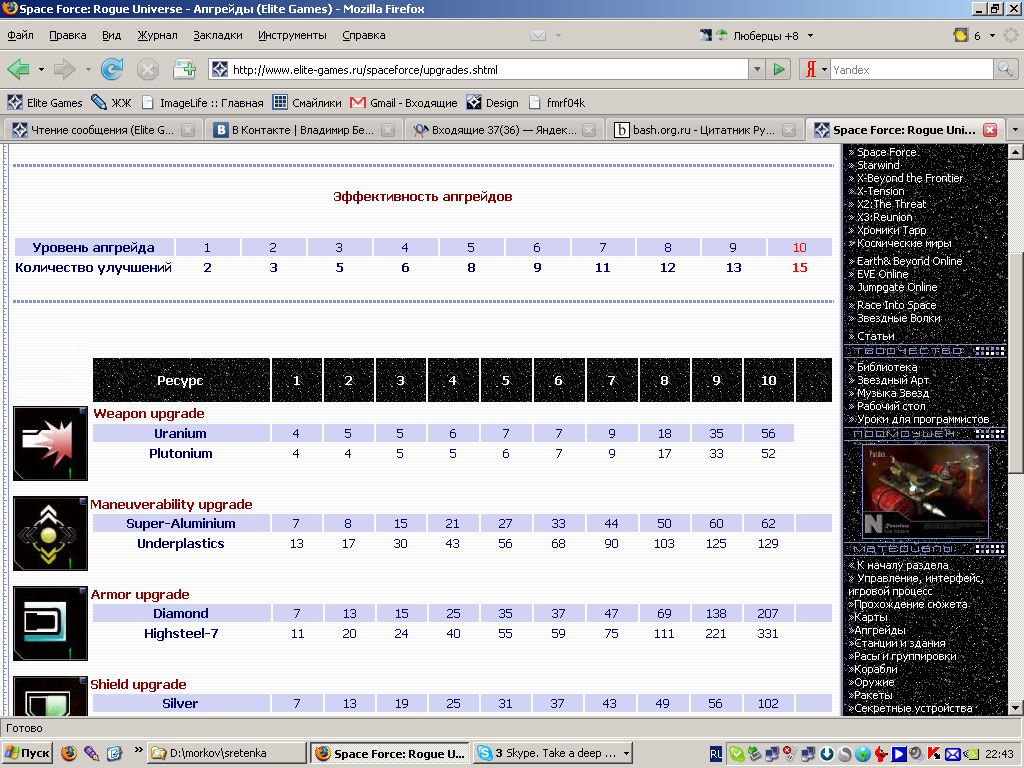
Task: Click the Windows Пуск start button
Action: click(28, 753)
